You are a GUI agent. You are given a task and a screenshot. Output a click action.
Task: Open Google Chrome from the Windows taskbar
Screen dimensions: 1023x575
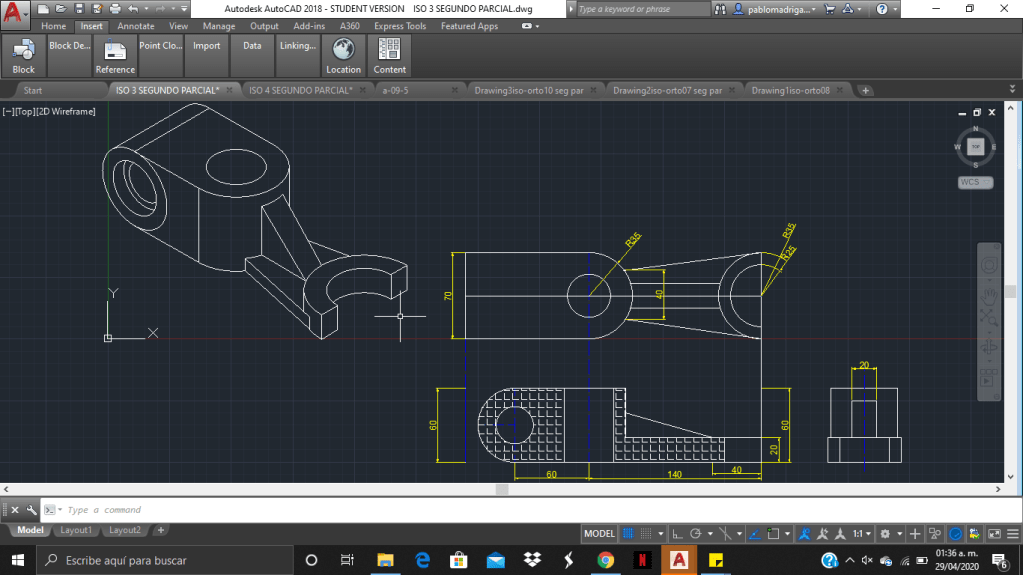[605, 560]
